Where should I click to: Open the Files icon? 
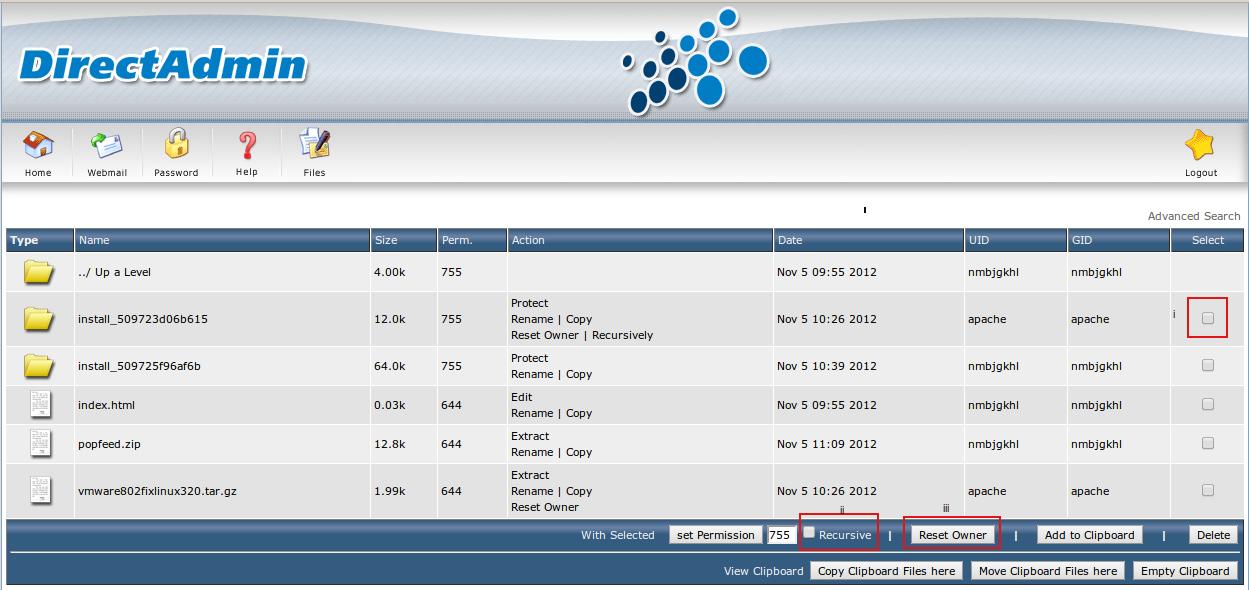click(x=315, y=145)
